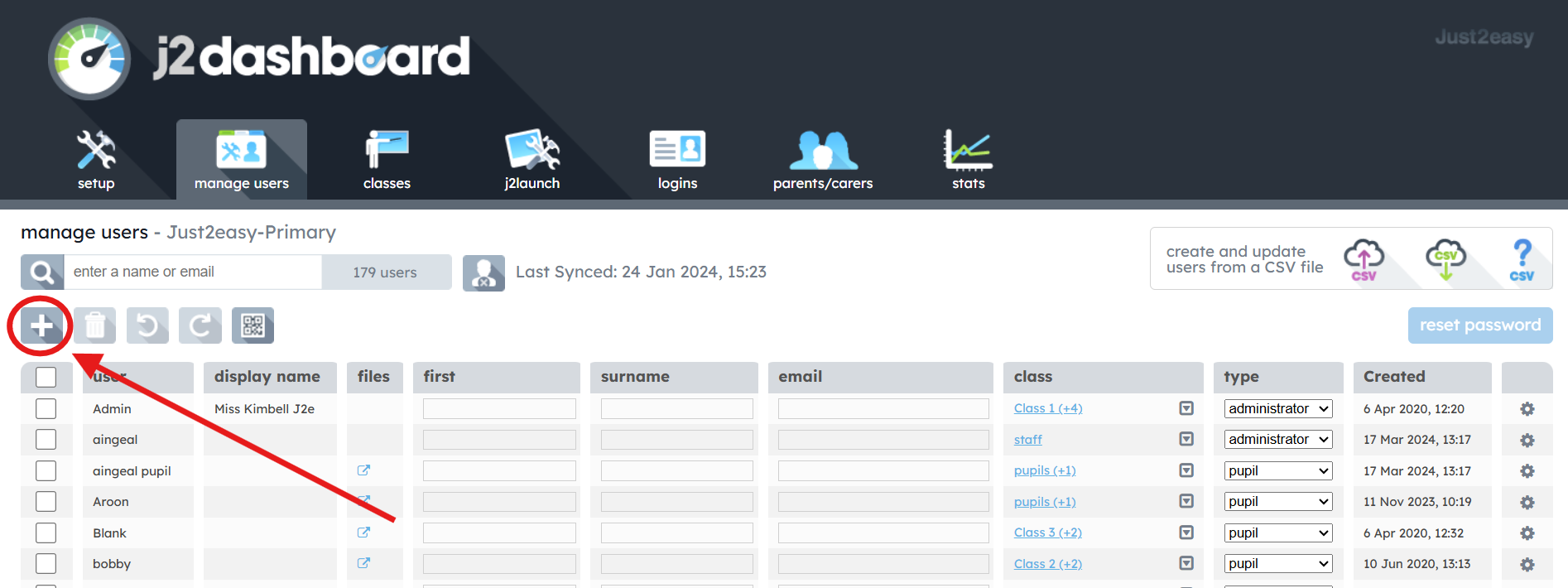Tick the checkbox for aingeal
Image resolution: width=1568 pixels, height=588 pixels.
(46, 439)
